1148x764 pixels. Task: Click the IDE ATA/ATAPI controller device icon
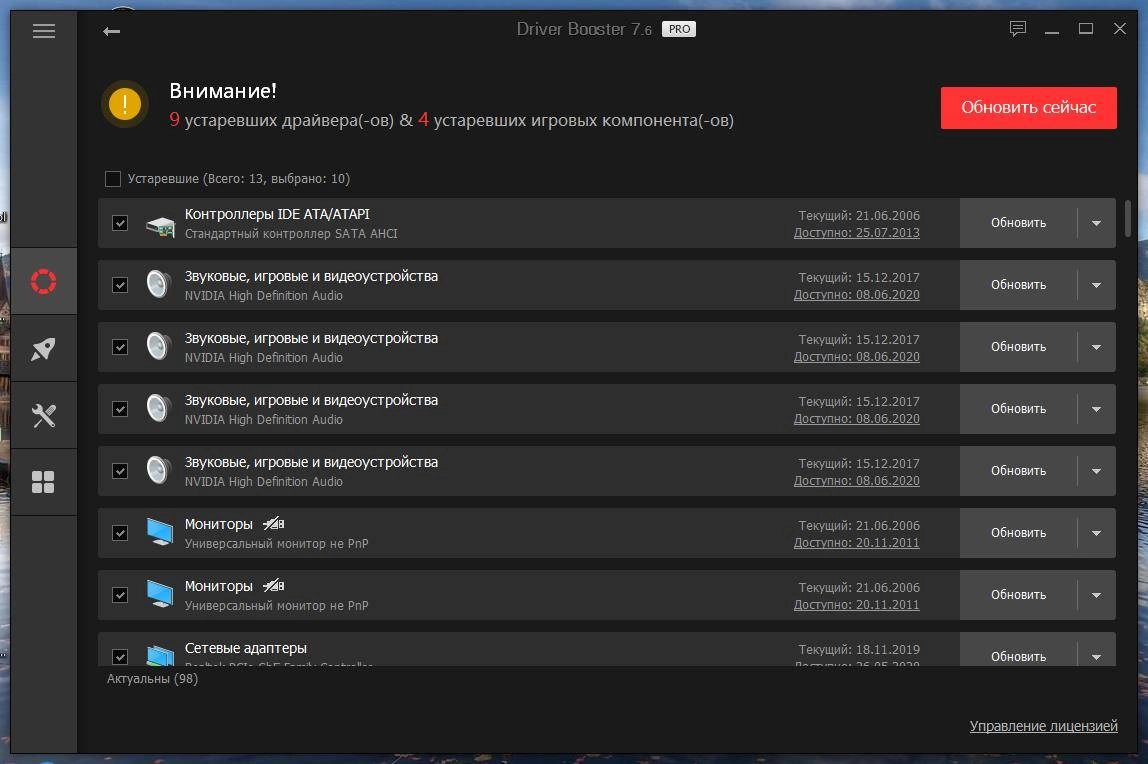(x=160, y=226)
